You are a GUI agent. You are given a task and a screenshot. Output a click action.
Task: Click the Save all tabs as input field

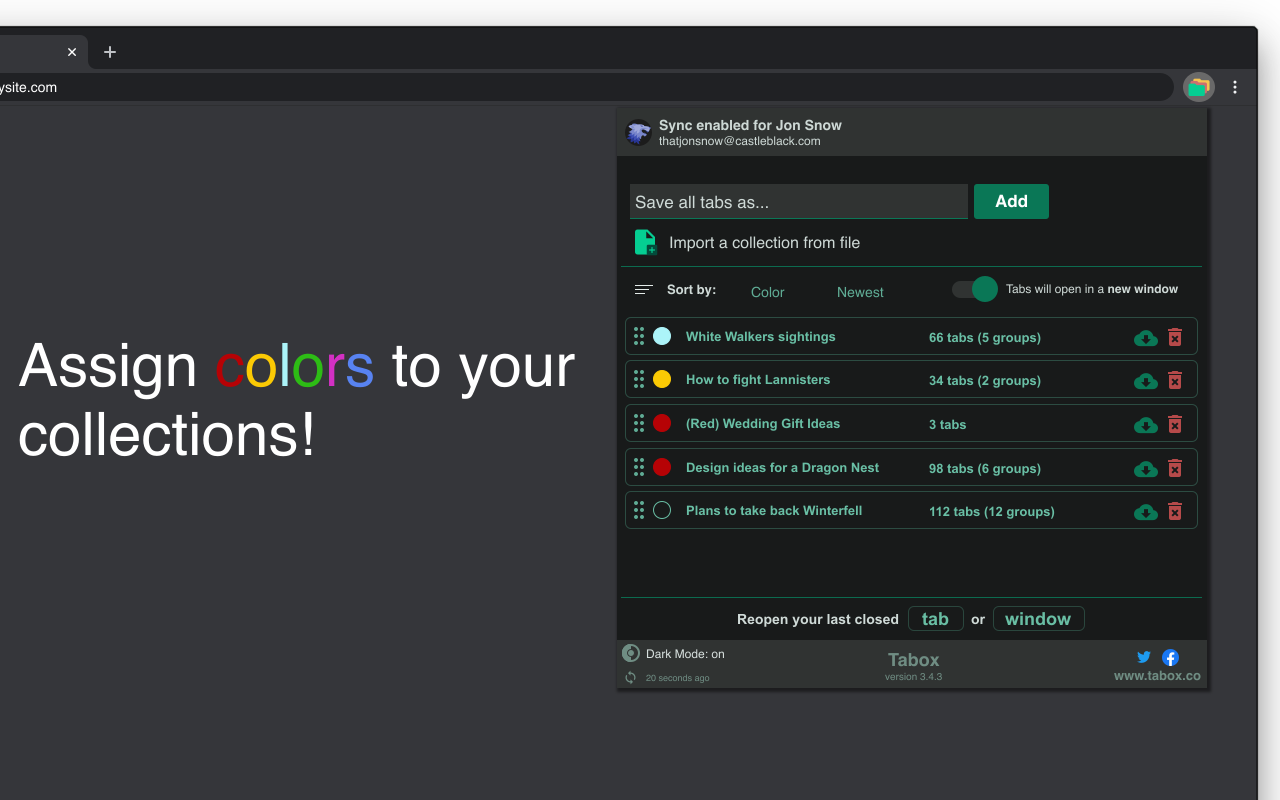coord(798,201)
